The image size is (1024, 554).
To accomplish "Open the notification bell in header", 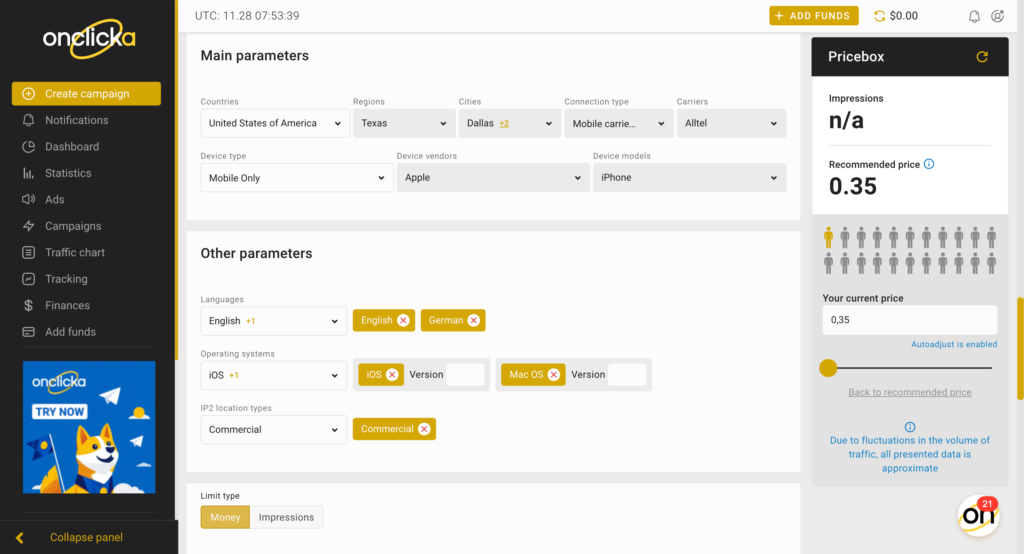I will [974, 16].
